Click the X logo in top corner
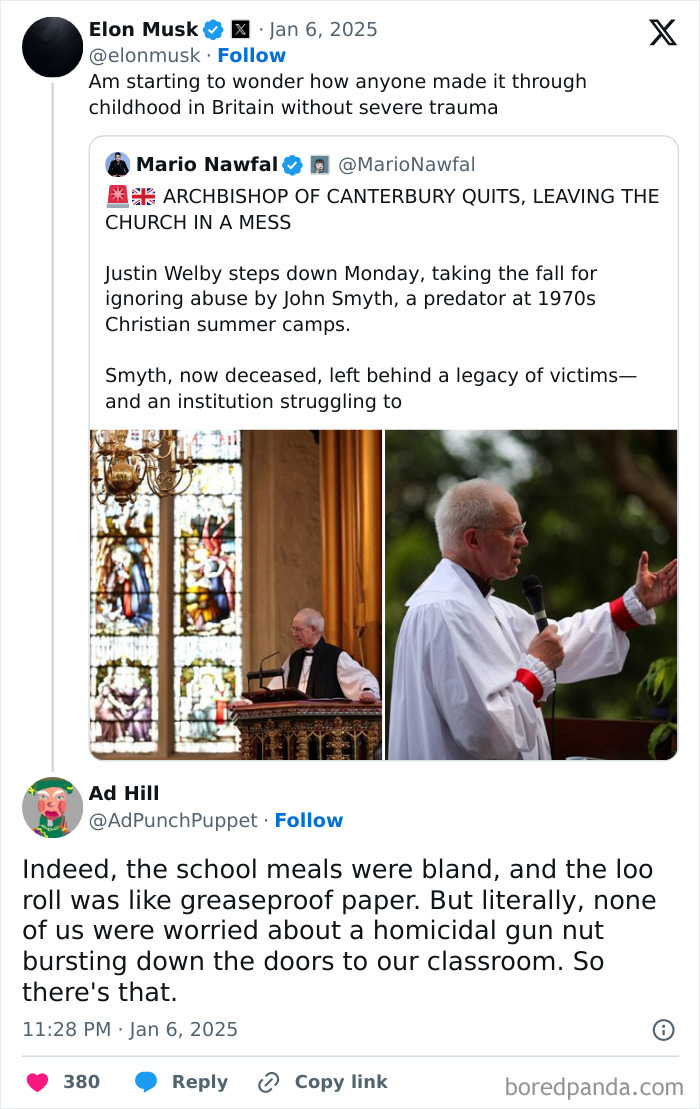Image resolution: width=700 pixels, height=1109 pixels. point(663,32)
